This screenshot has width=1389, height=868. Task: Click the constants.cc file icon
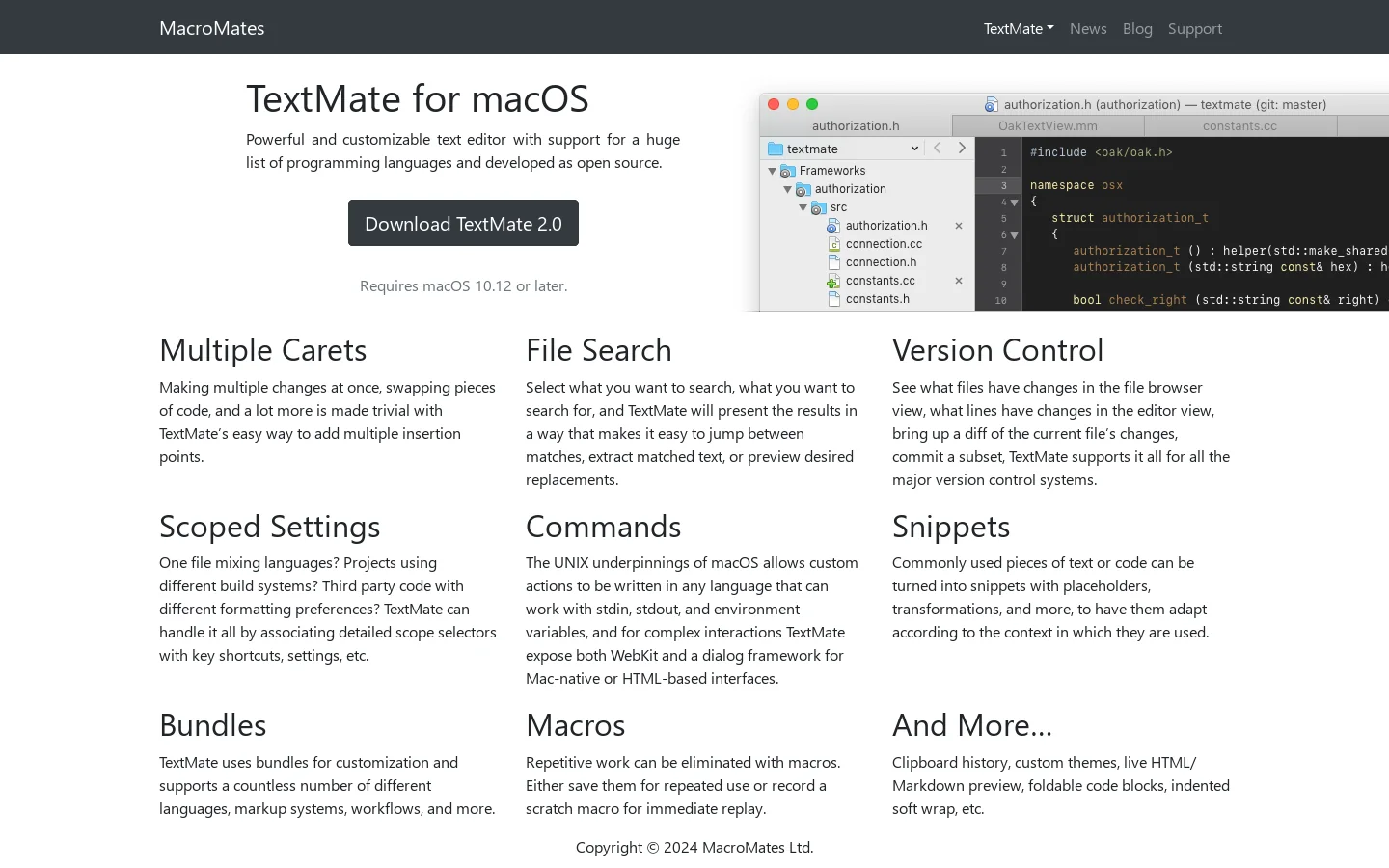(x=833, y=281)
